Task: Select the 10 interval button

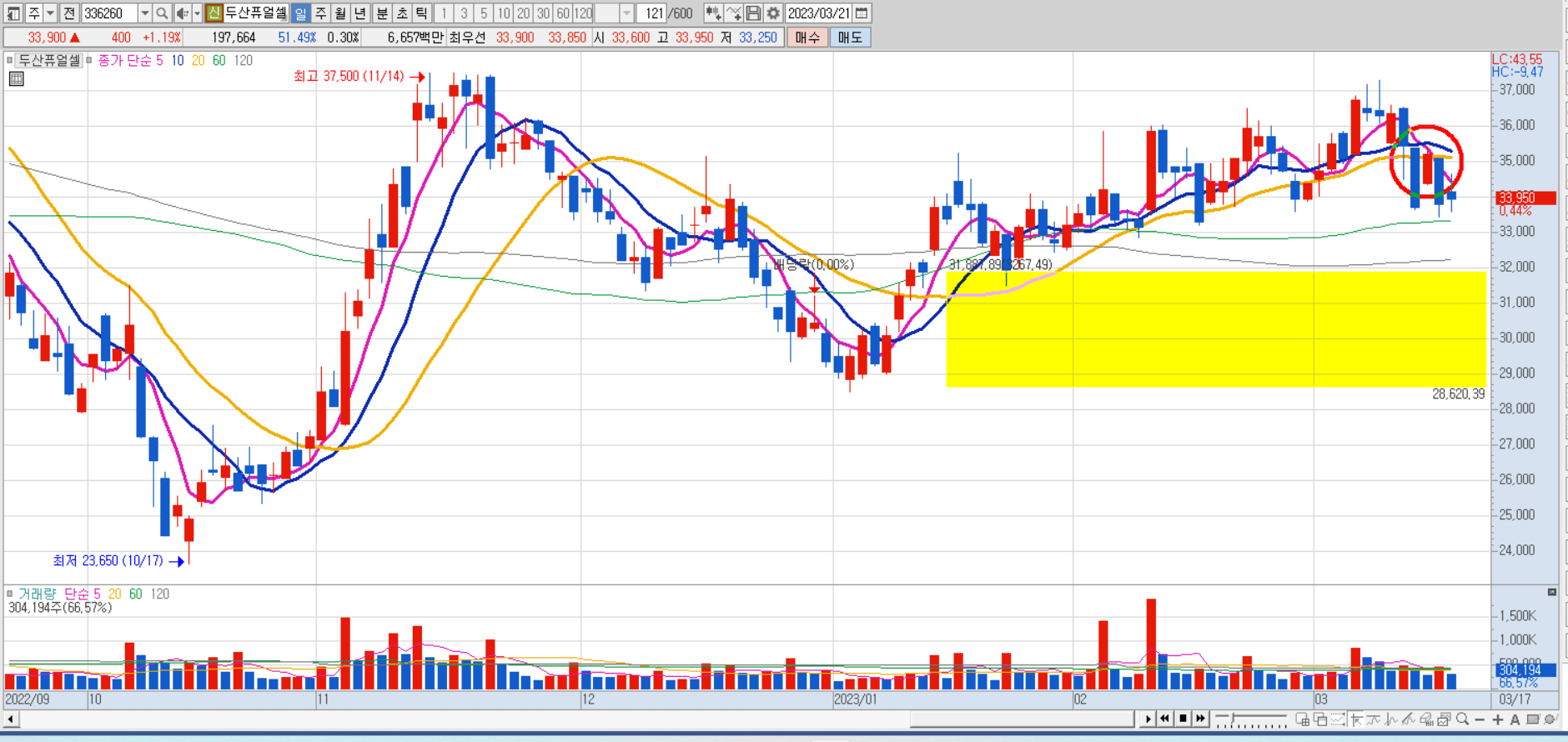Action: click(504, 13)
